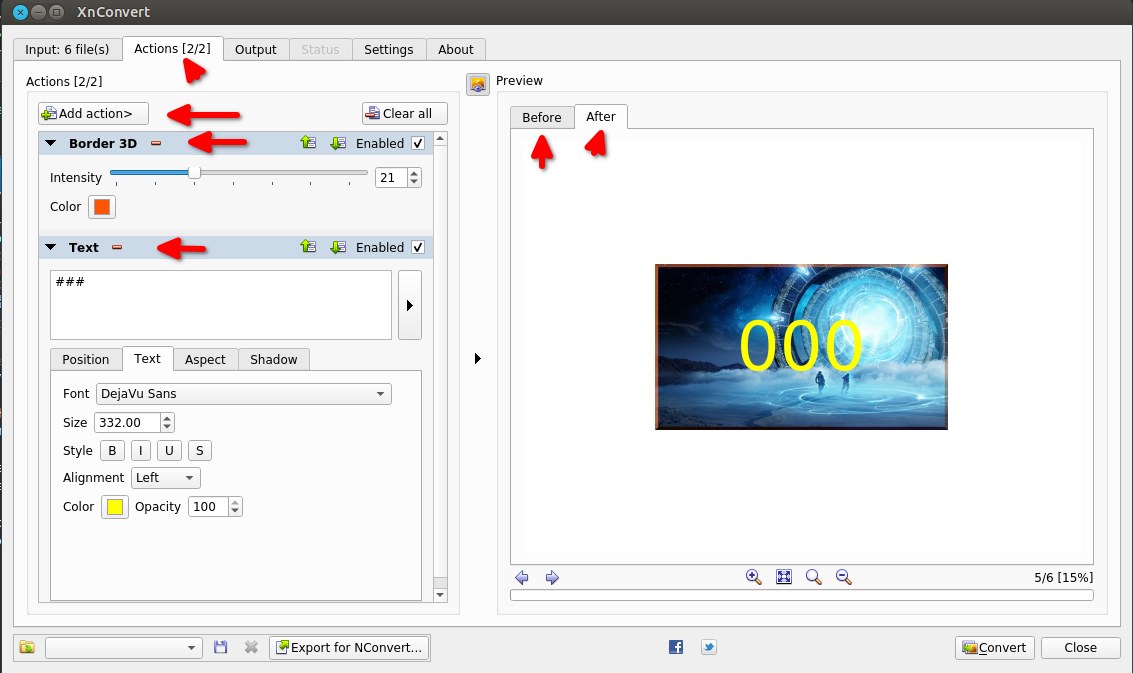This screenshot has height=673, width=1133.
Task: Click Export for NConvert button
Action: point(350,648)
